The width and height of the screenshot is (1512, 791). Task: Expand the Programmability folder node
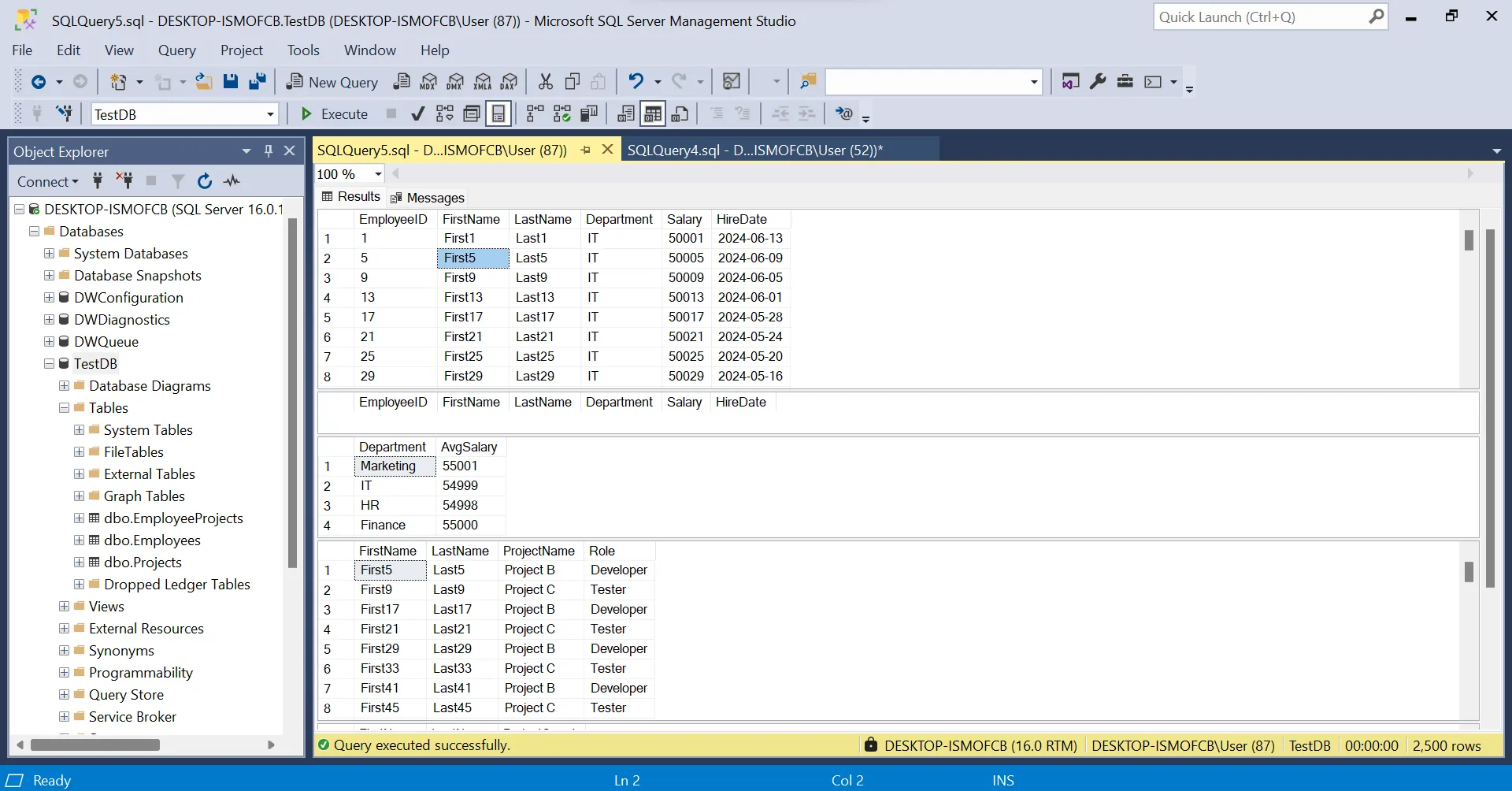(x=64, y=673)
